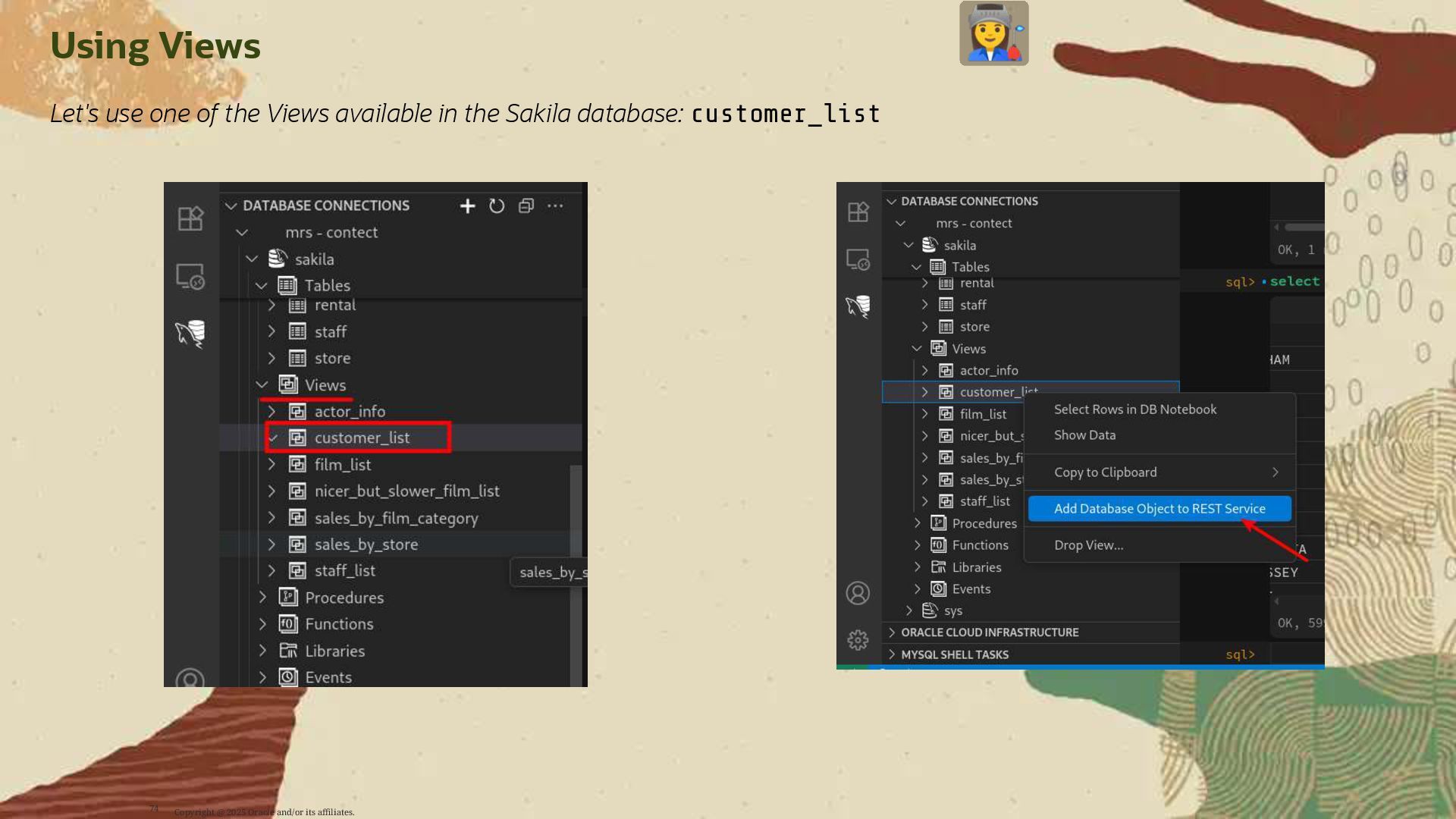1456x819 pixels.
Task: Open the Remote Explorer icon in left sidebar
Action: coord(190,277)
